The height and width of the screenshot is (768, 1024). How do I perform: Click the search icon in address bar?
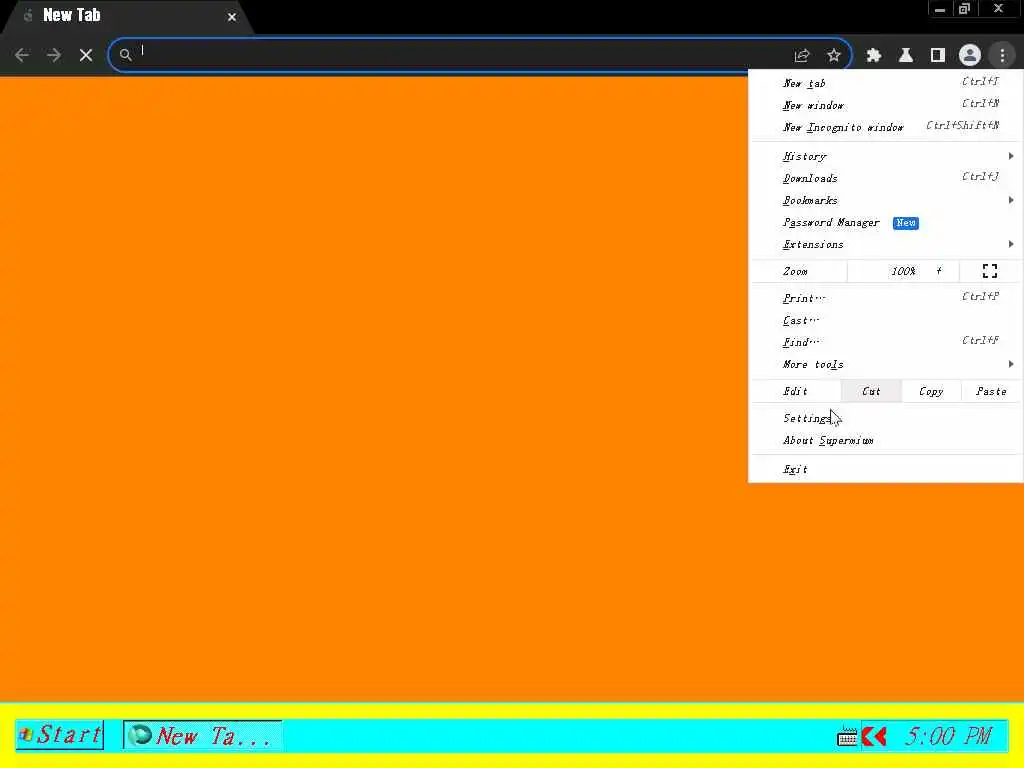click(x=125, y=55)
